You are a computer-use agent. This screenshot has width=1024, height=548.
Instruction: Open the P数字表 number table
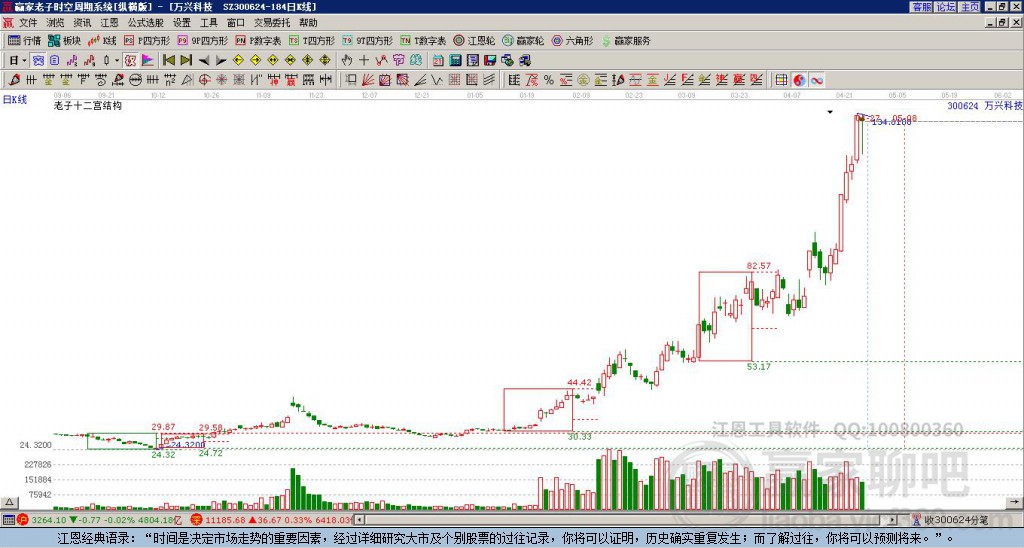[x=258, y=40]
